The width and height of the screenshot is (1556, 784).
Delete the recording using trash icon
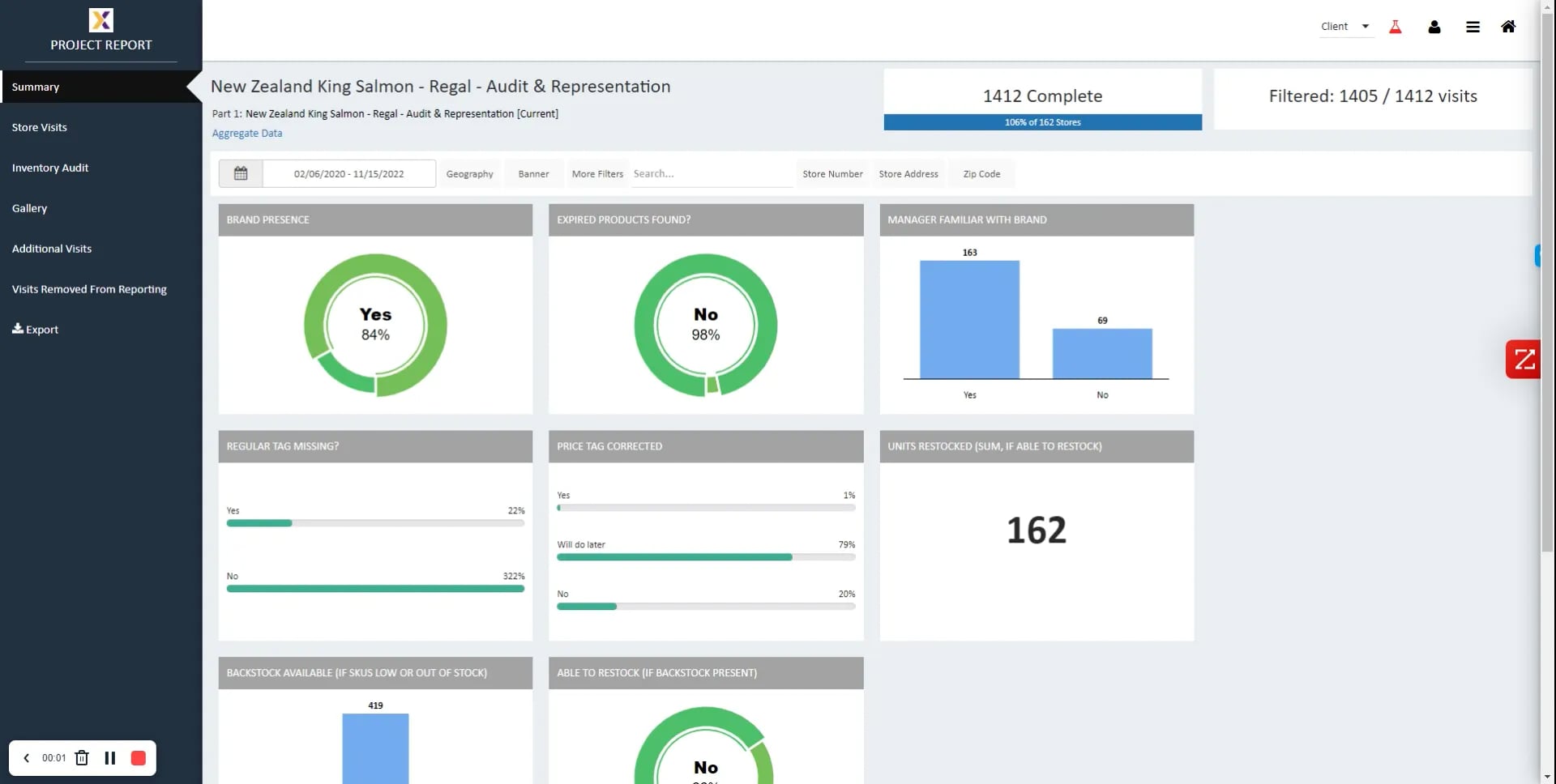(81, 758)
